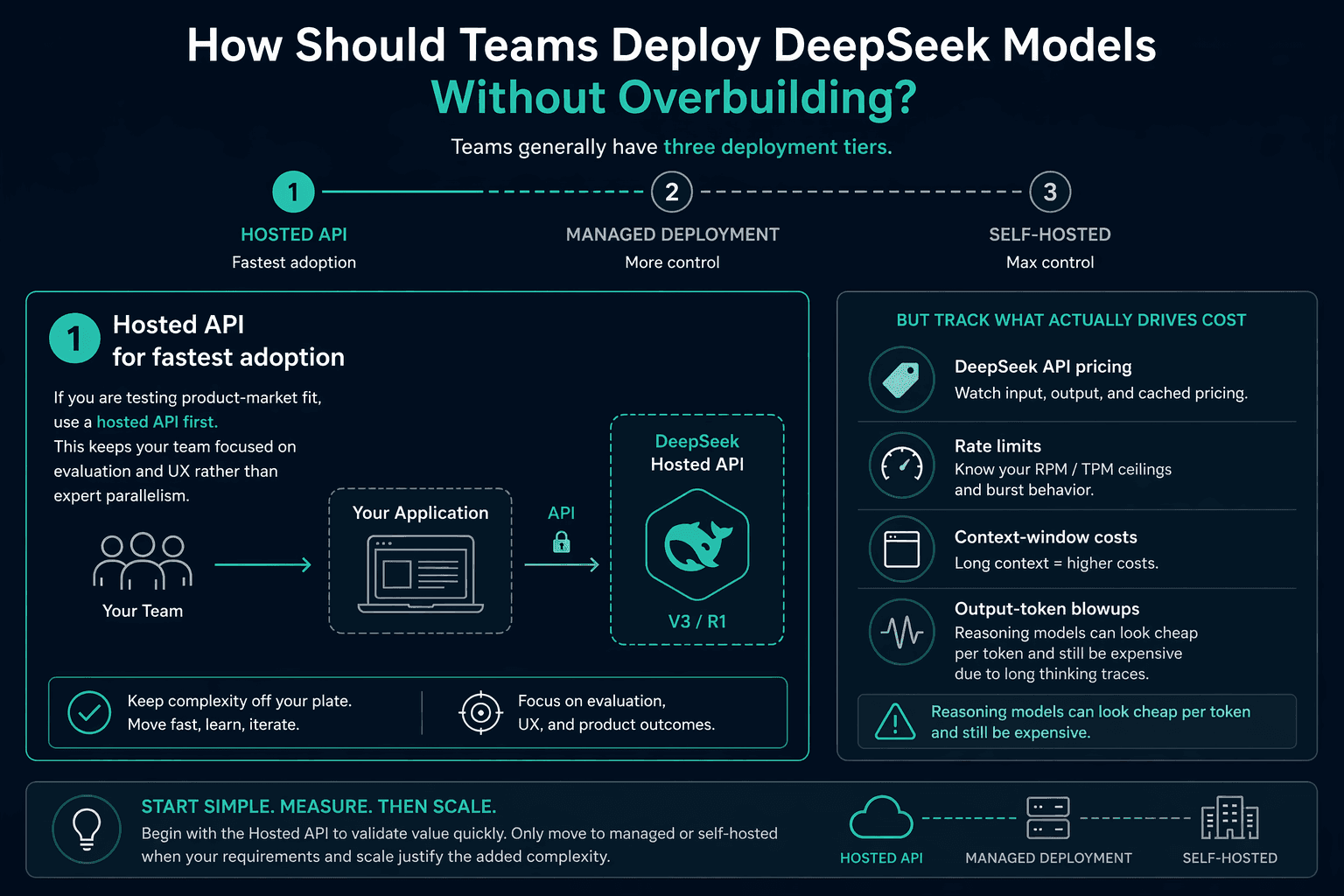This screenshot has height=896, width=1344.
Task: Click the window icon for Context-window costs
Action: tap(901, 549)
